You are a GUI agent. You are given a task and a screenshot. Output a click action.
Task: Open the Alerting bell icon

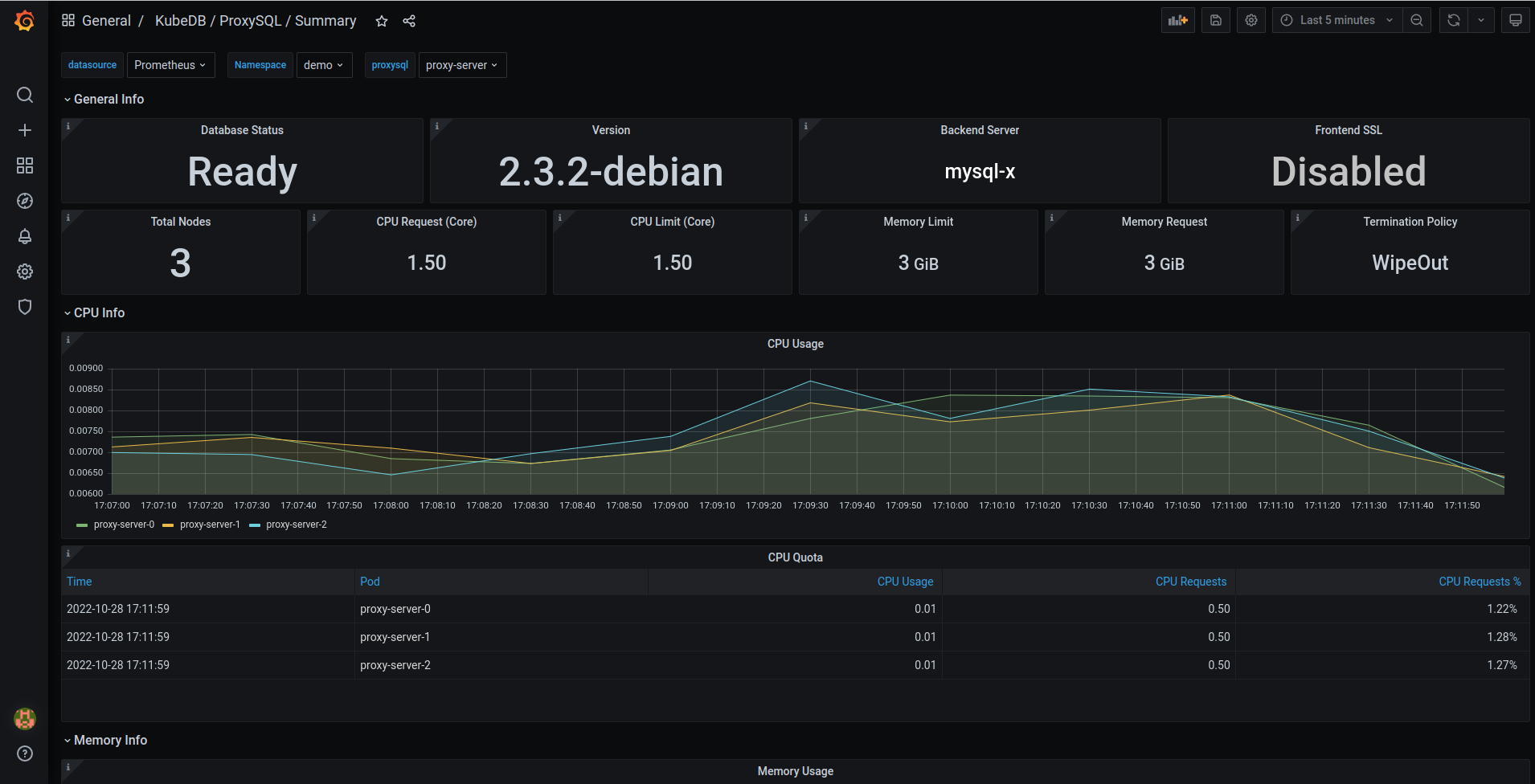pos(25,236)
